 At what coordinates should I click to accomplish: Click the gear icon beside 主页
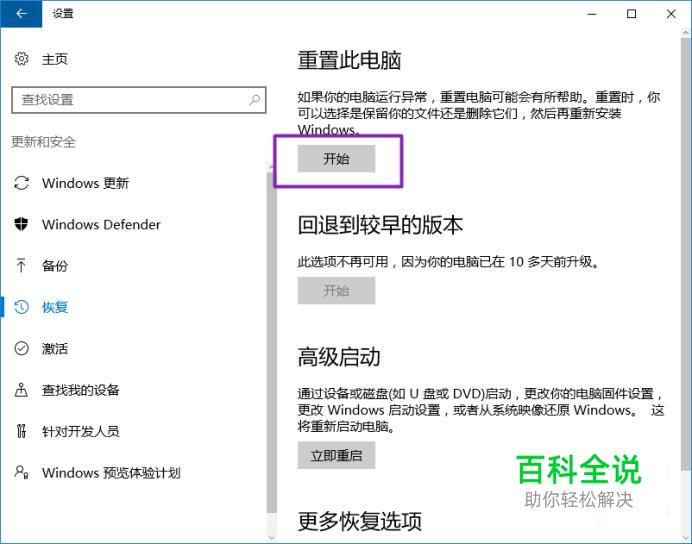22,59
